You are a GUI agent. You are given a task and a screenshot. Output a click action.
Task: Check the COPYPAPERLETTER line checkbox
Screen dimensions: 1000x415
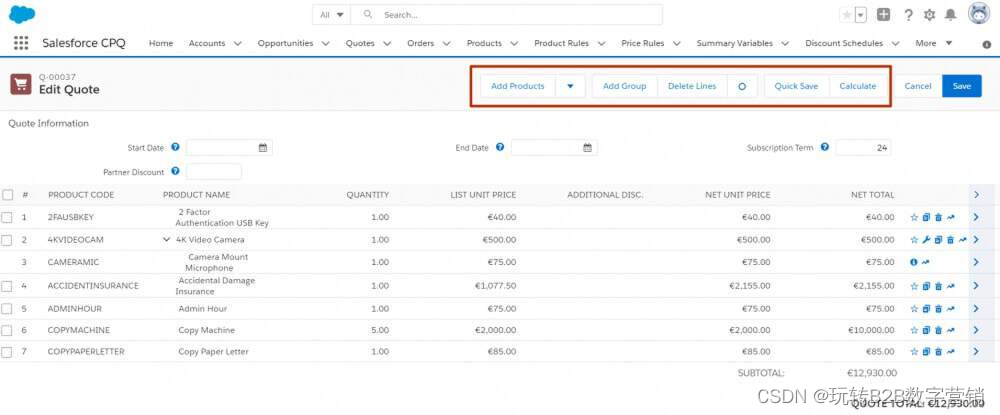(x=6, y=352)
